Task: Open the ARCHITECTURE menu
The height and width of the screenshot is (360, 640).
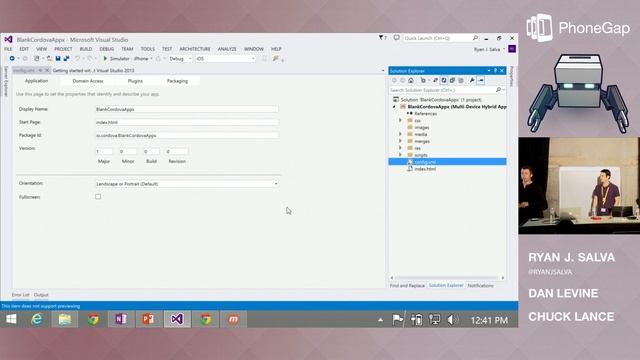Action: coord(195,49)
